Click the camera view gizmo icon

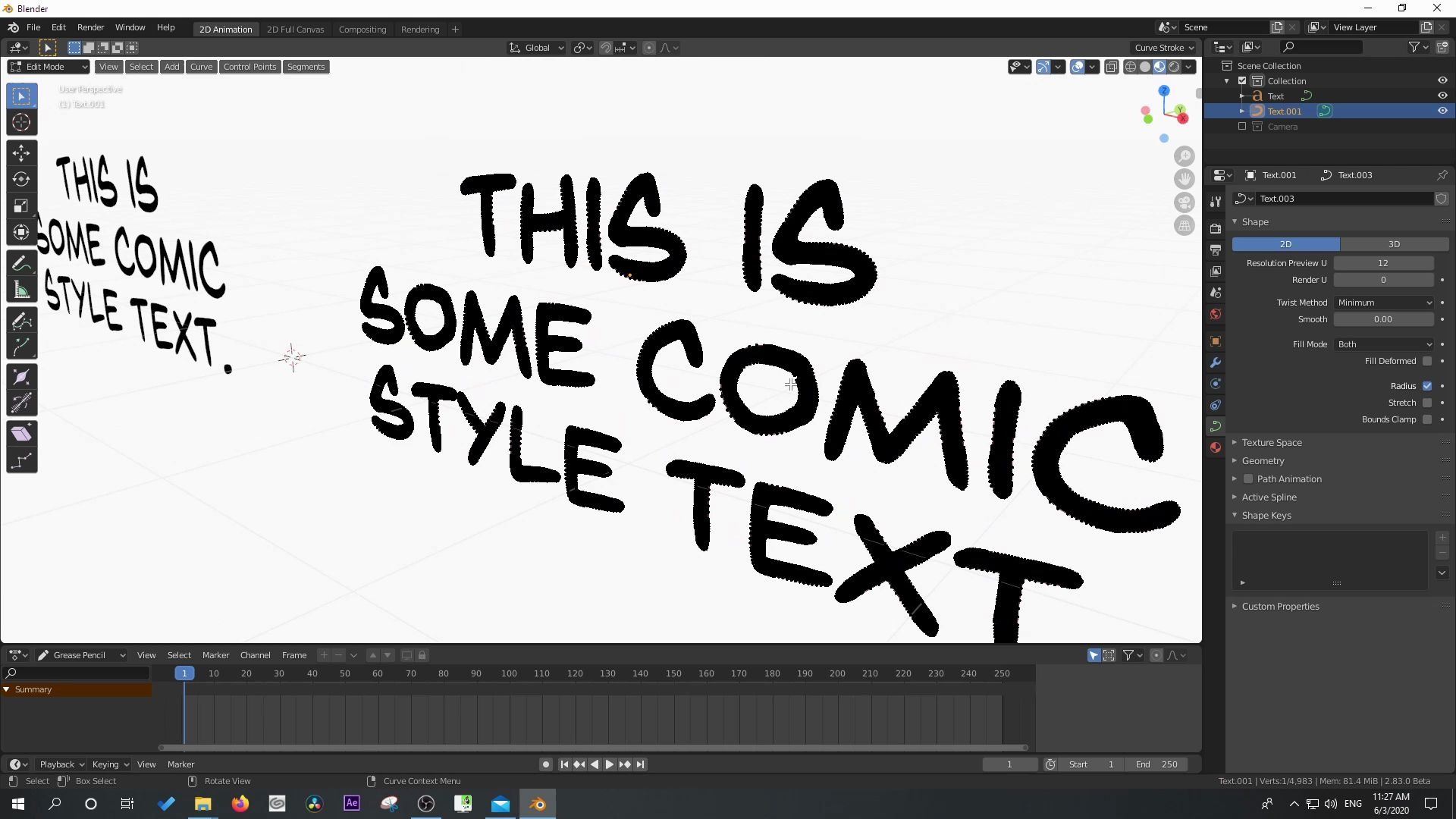(1184, 202)
